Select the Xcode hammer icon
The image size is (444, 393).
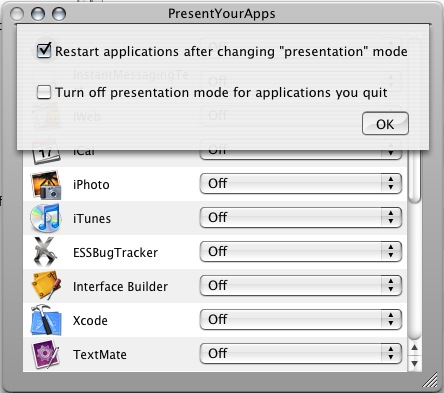click(46, 320)
